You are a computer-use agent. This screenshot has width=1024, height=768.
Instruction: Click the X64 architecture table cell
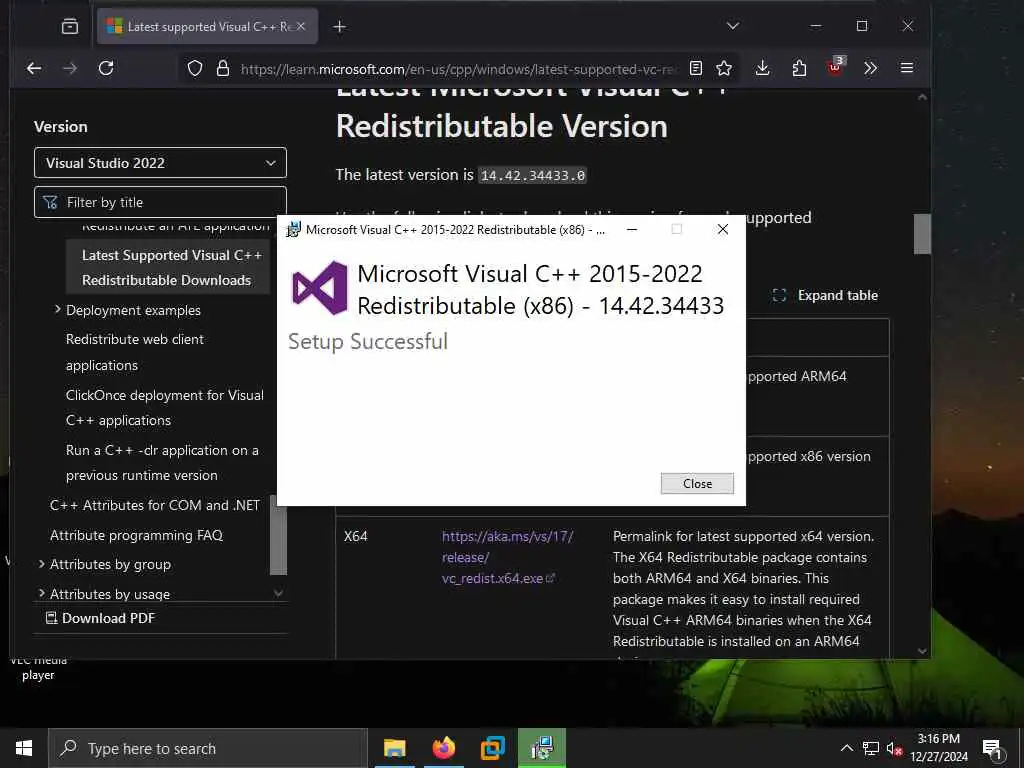tap(356, 536)
